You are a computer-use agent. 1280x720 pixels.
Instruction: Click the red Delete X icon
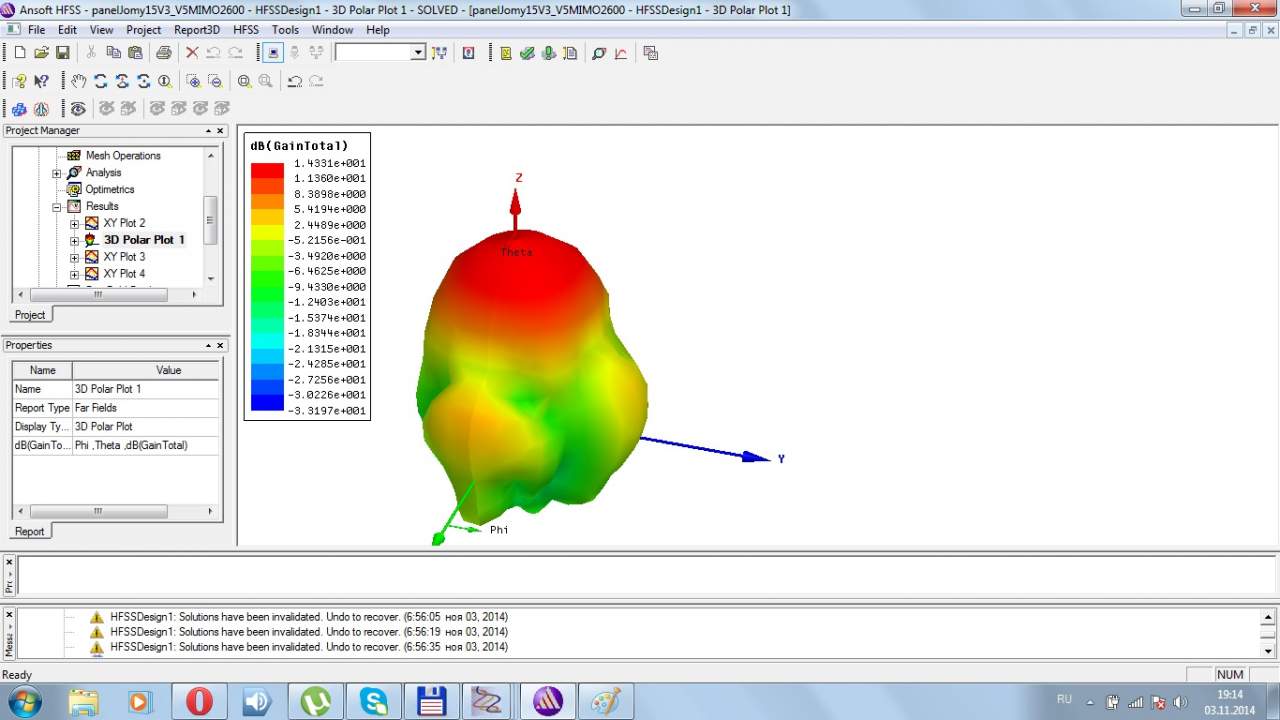click(x=192, y=53)
